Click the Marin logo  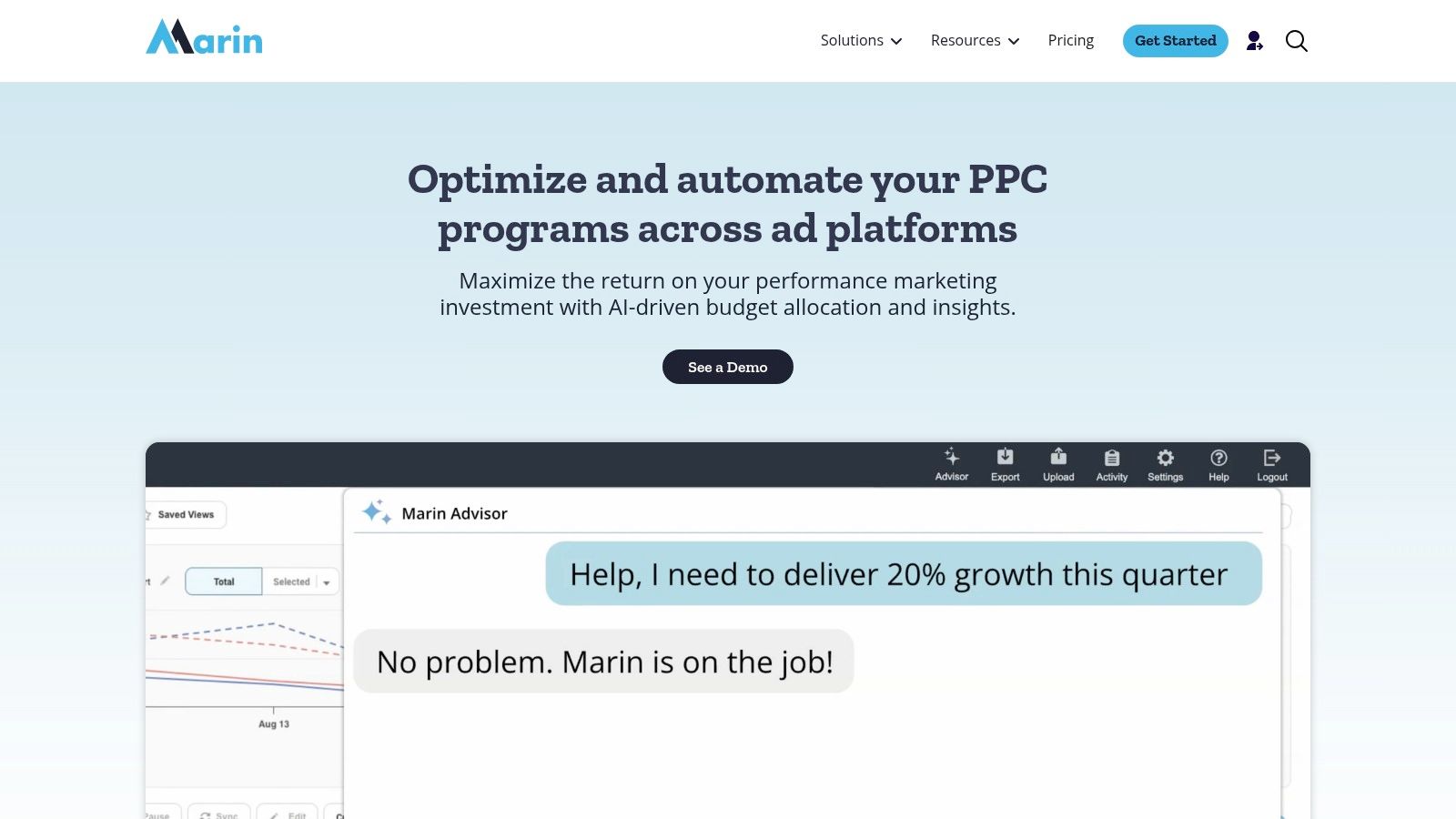pos(204,38)
